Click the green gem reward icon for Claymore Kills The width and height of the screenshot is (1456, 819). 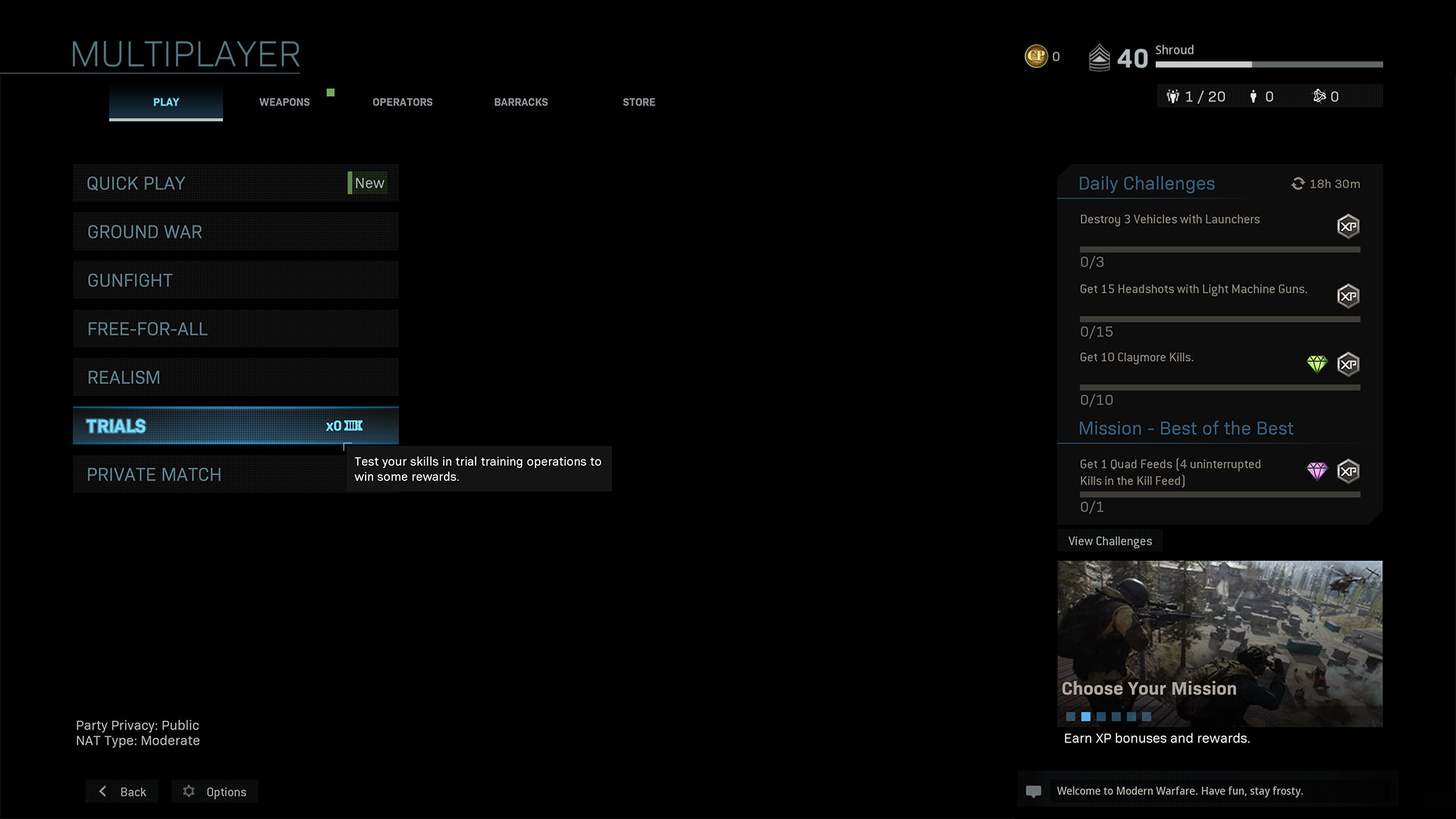[x=1317, y=364]
